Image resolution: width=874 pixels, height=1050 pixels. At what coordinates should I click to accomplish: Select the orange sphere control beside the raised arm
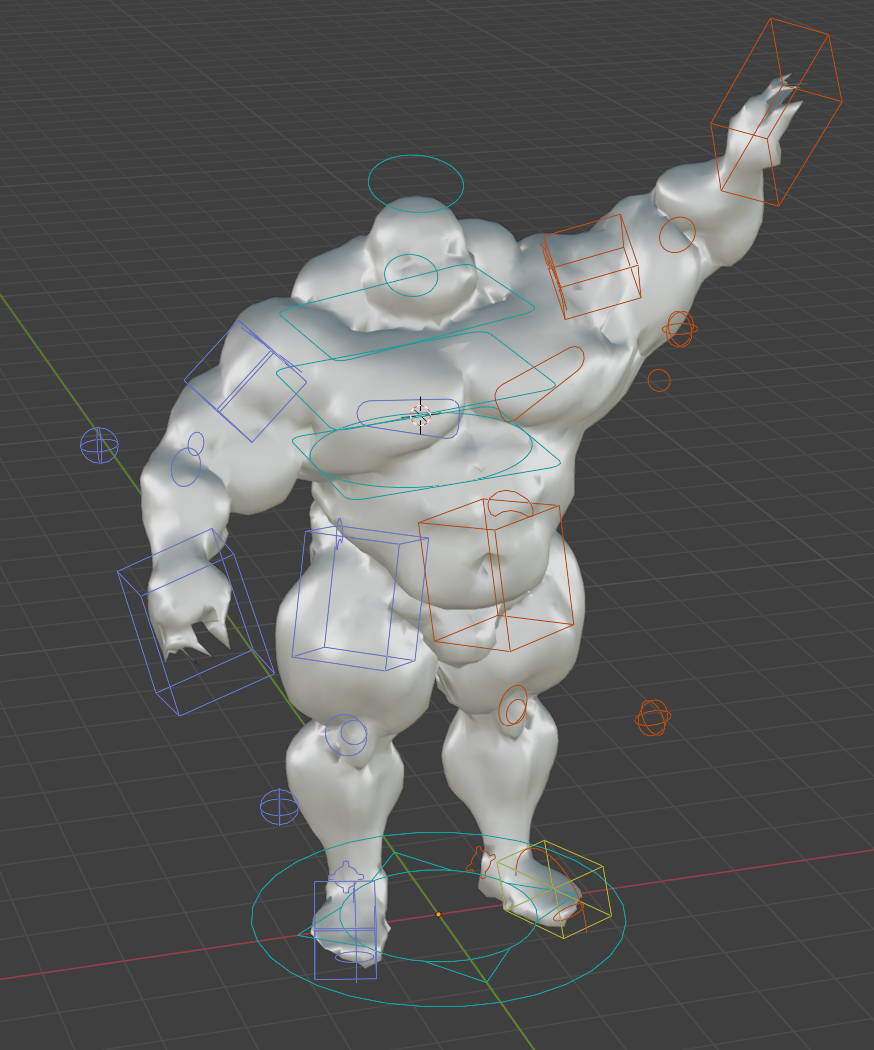point(680,329)
